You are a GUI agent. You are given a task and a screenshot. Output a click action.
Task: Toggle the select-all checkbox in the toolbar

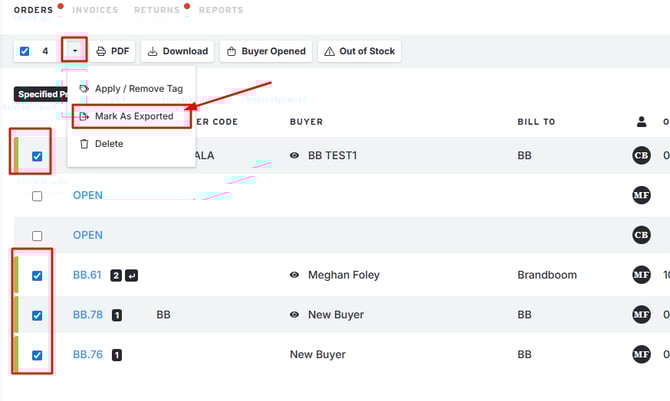(25, 51)
